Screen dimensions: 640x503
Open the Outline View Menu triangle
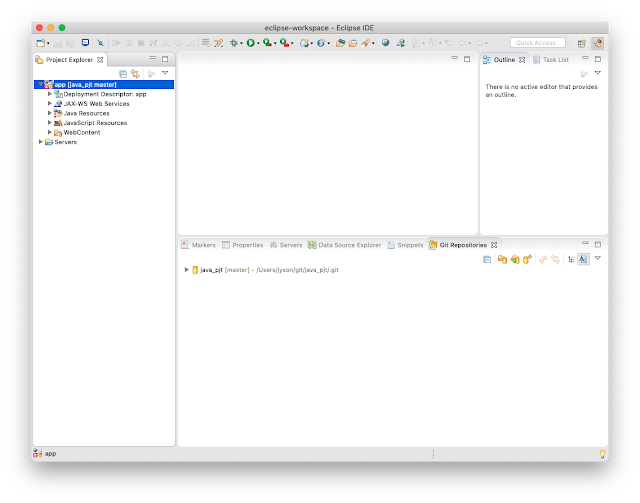[598, 73]
